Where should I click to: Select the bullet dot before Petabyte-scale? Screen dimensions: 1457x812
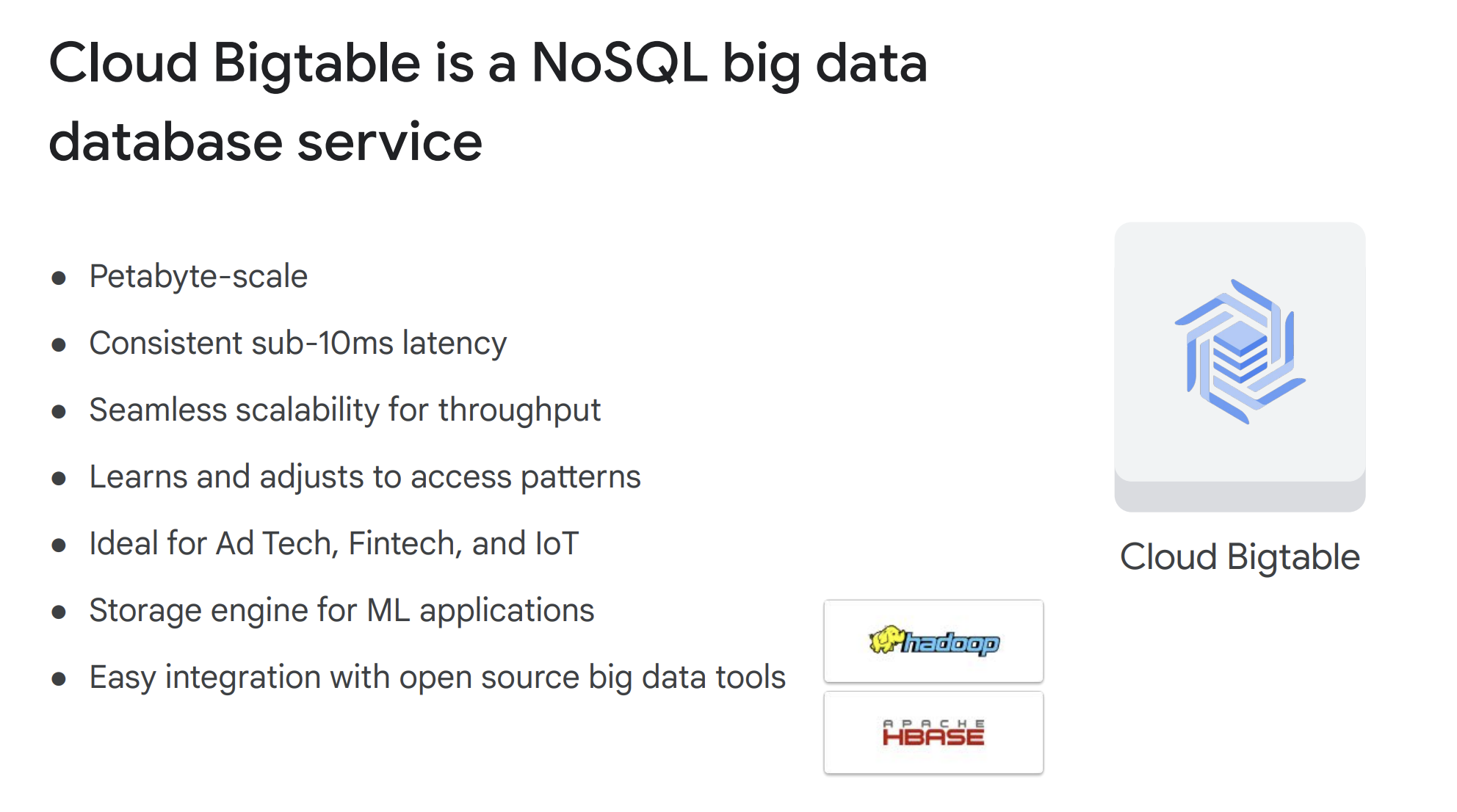tap(59, 278)
